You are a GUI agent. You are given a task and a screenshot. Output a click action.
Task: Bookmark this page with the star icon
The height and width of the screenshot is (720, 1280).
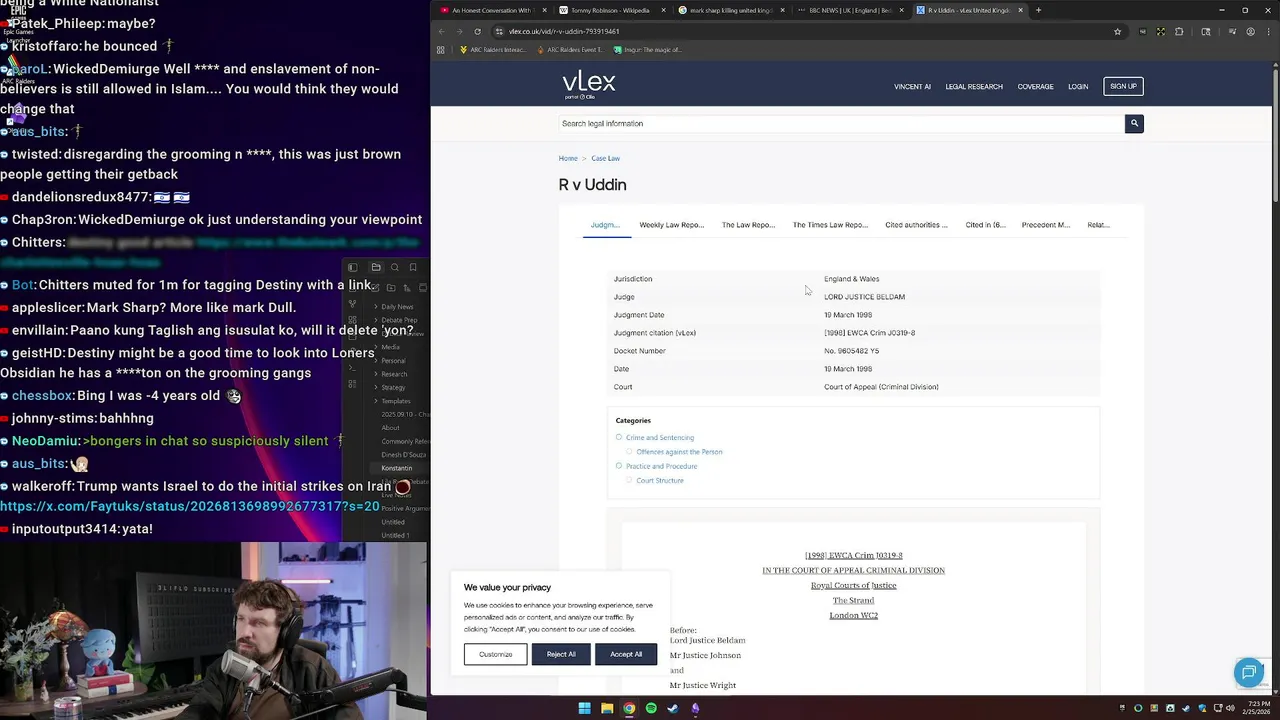pos(1117,31)
